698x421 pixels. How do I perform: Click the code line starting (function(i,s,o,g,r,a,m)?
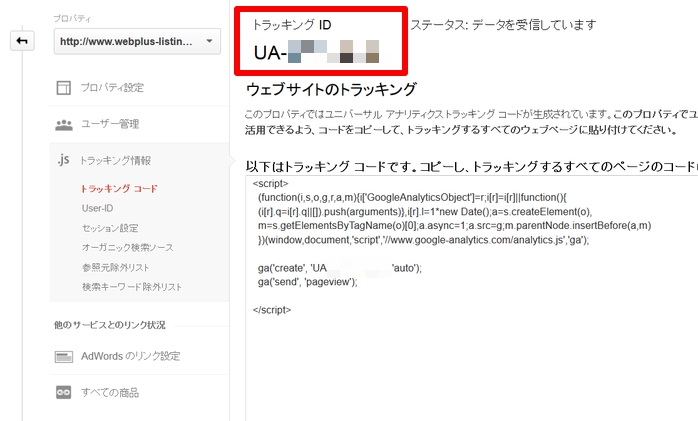412,198
